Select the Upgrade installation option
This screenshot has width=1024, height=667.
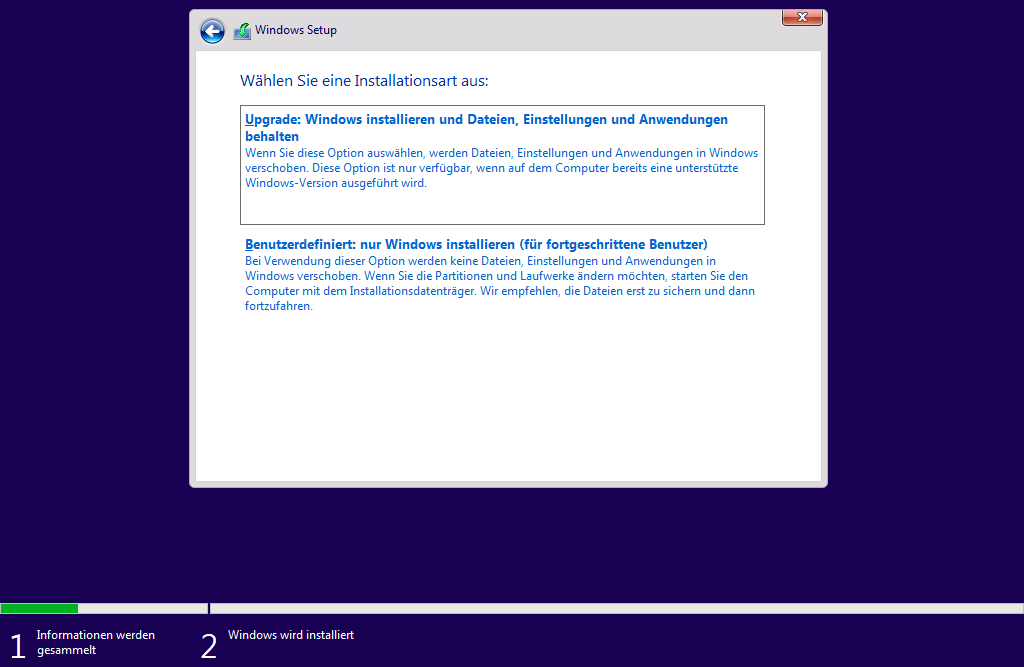(x=502, y=165)
